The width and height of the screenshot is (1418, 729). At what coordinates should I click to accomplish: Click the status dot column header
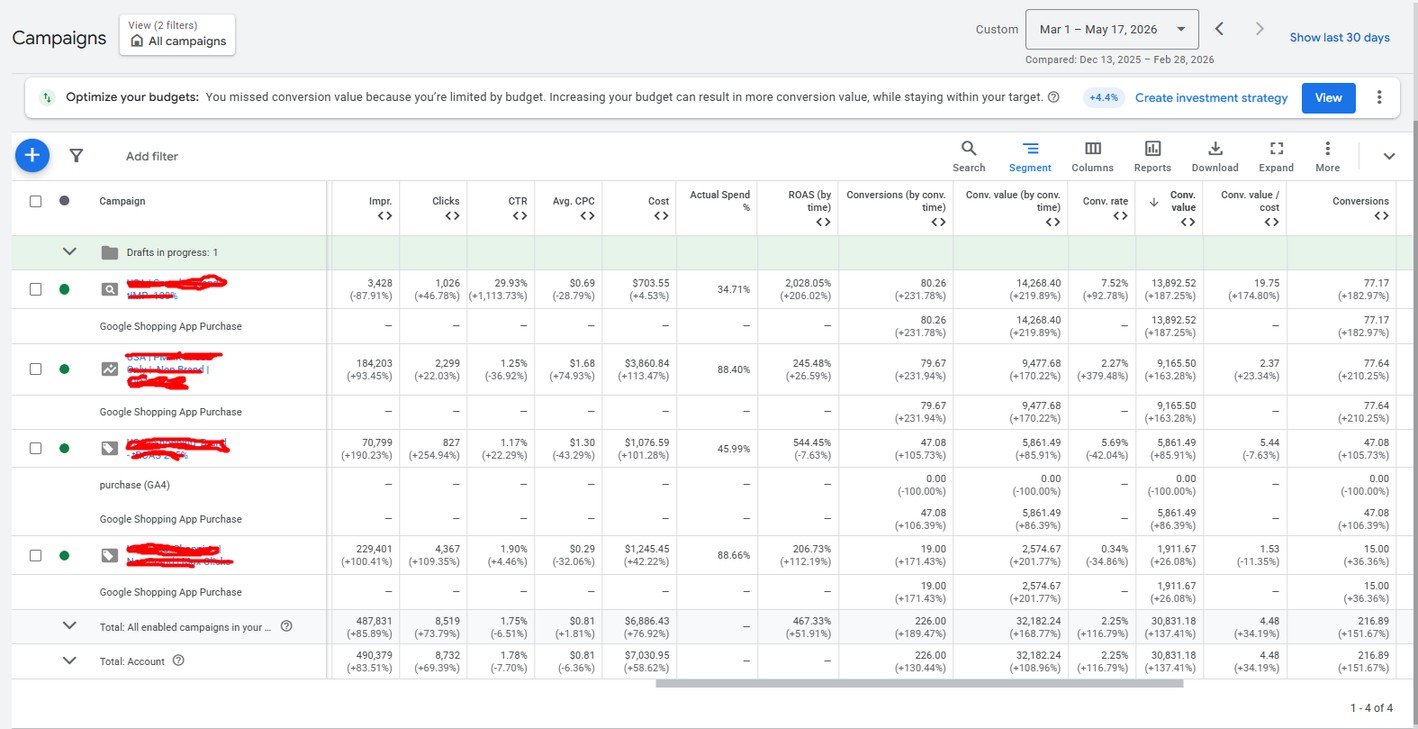[64, 201]
